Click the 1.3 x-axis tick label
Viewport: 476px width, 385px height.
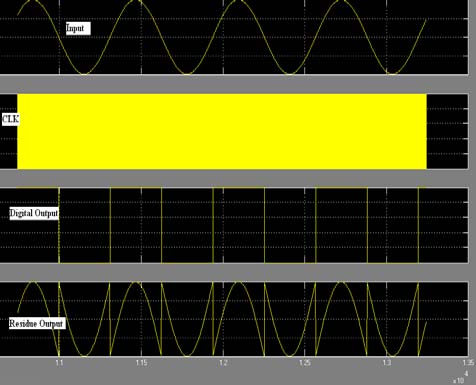pos(387,363)
